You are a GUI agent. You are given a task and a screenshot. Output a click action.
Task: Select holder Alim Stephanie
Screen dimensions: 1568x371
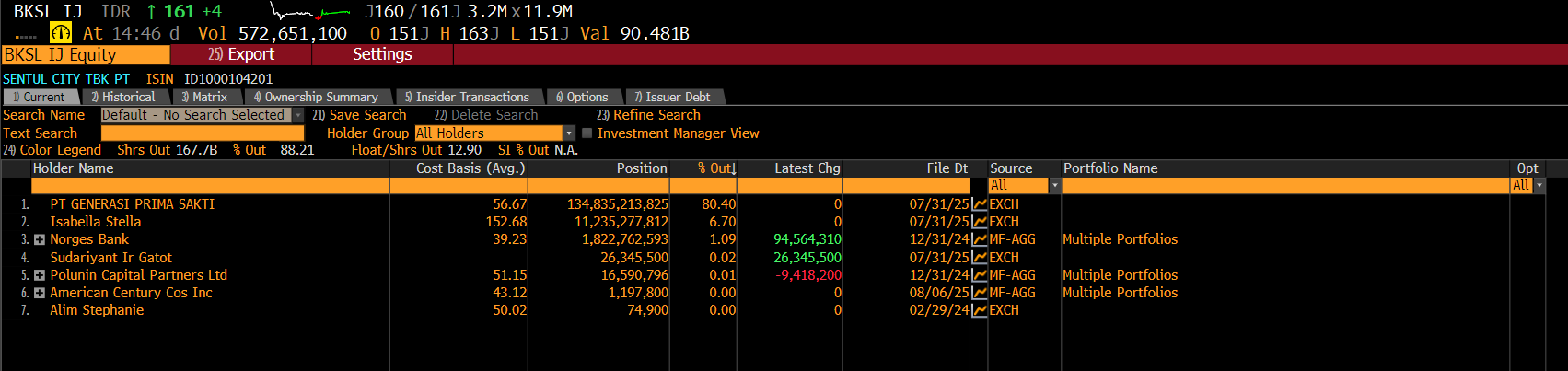click(97, 310)
